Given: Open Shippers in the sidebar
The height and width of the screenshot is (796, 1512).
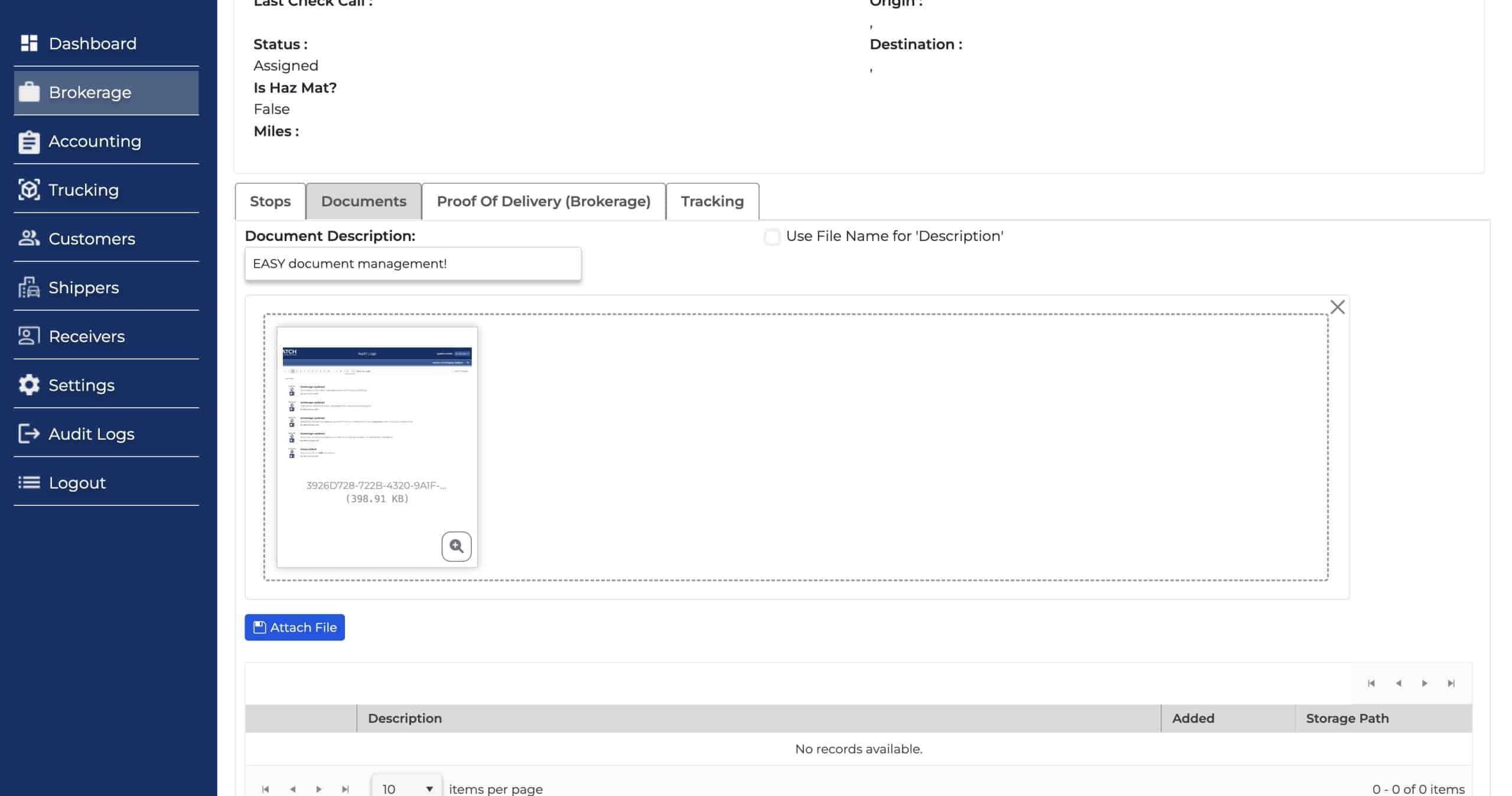Looking at the screenshot, I should pyautogui.click(x=83, y=288).
